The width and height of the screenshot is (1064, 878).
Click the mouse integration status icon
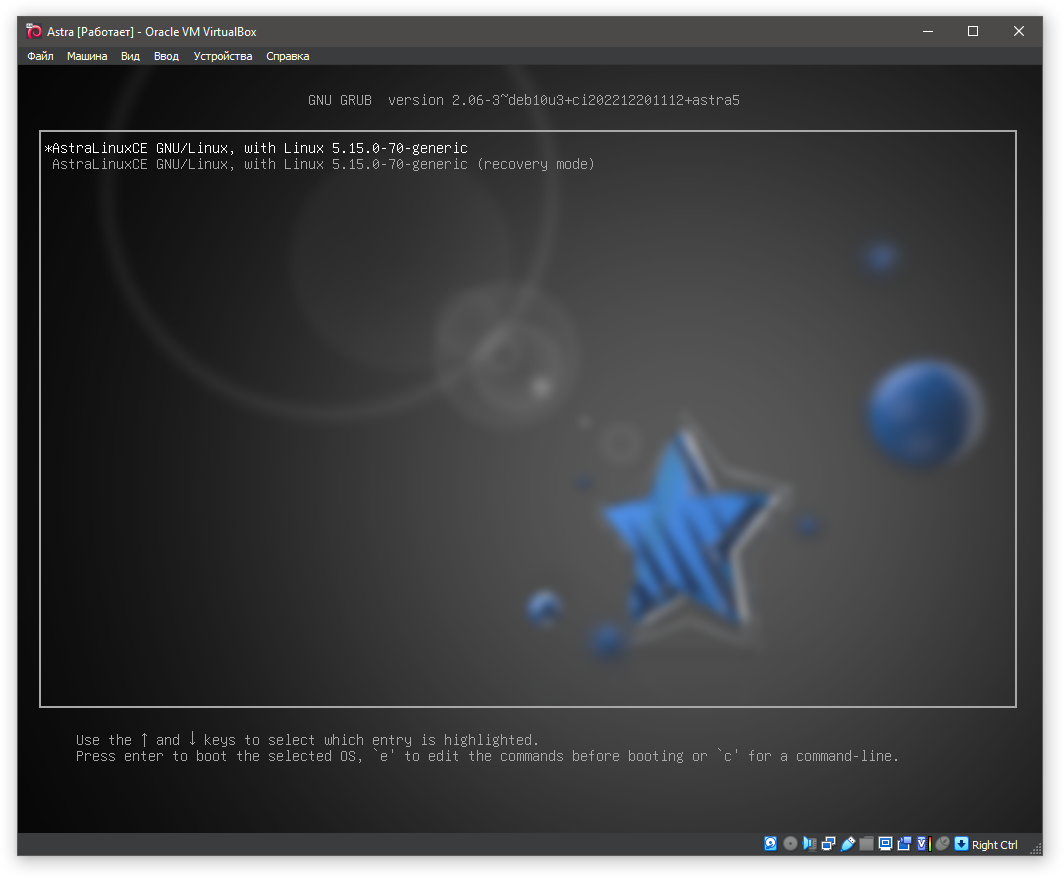coord(943,843)
